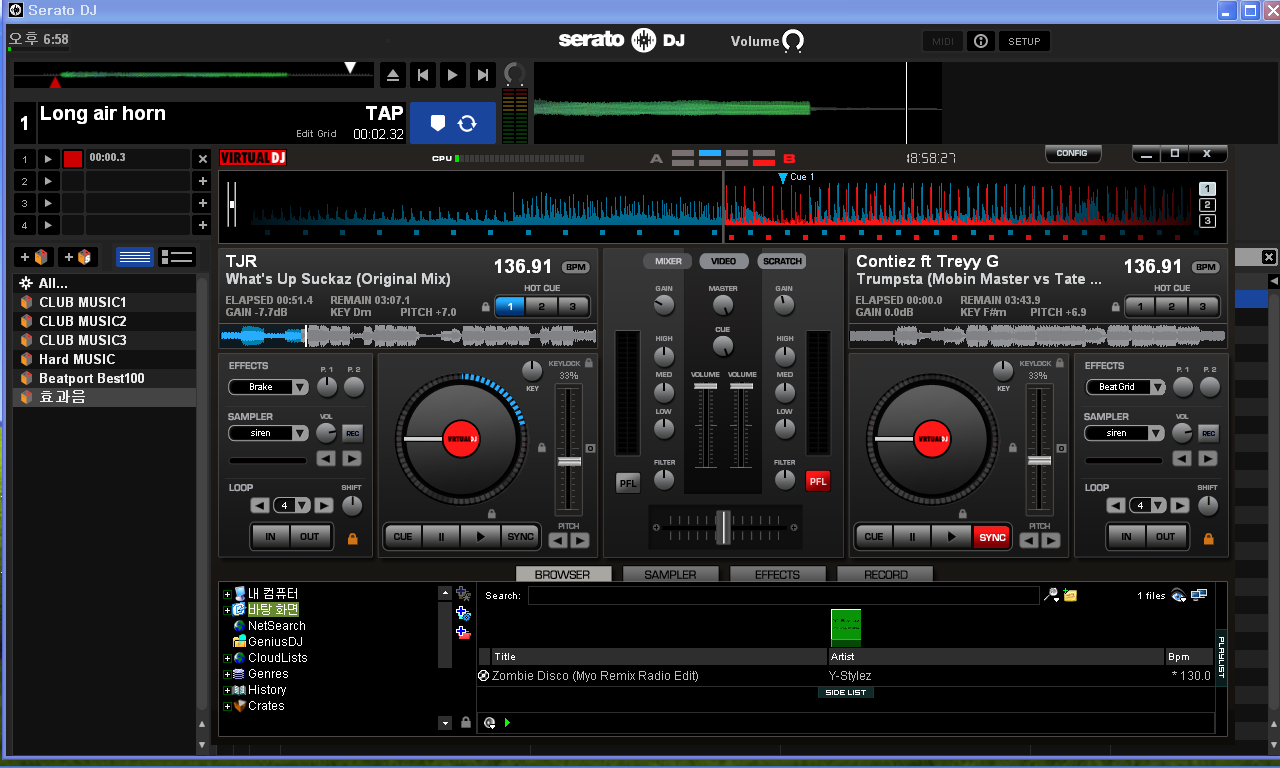Select waveform zoom level 2

1207,205
